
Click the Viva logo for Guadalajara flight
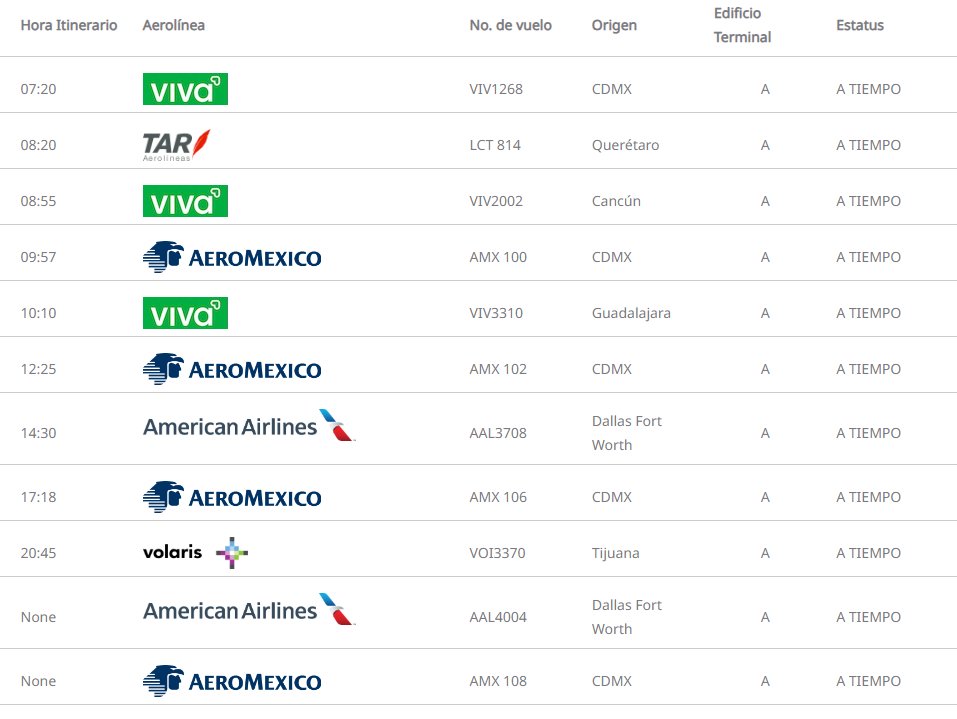(x=185, y=313)
